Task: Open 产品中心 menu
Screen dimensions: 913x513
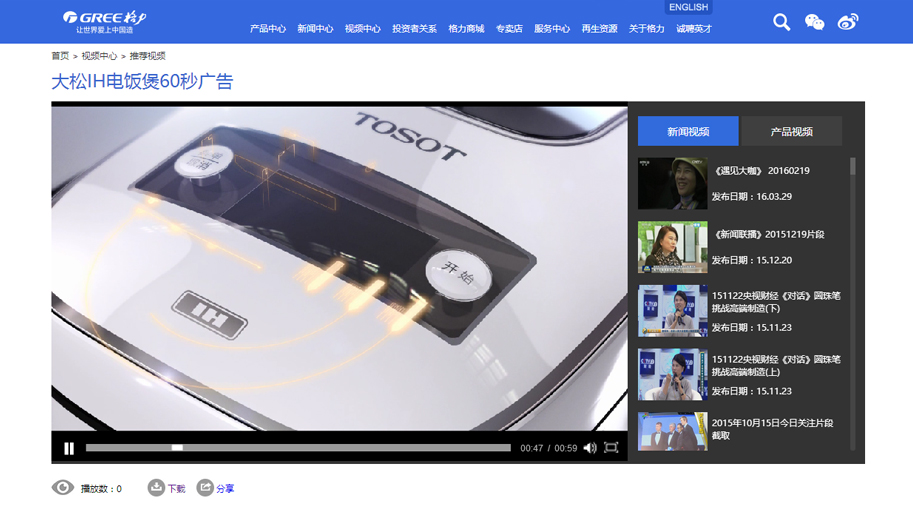Action: 268,29
